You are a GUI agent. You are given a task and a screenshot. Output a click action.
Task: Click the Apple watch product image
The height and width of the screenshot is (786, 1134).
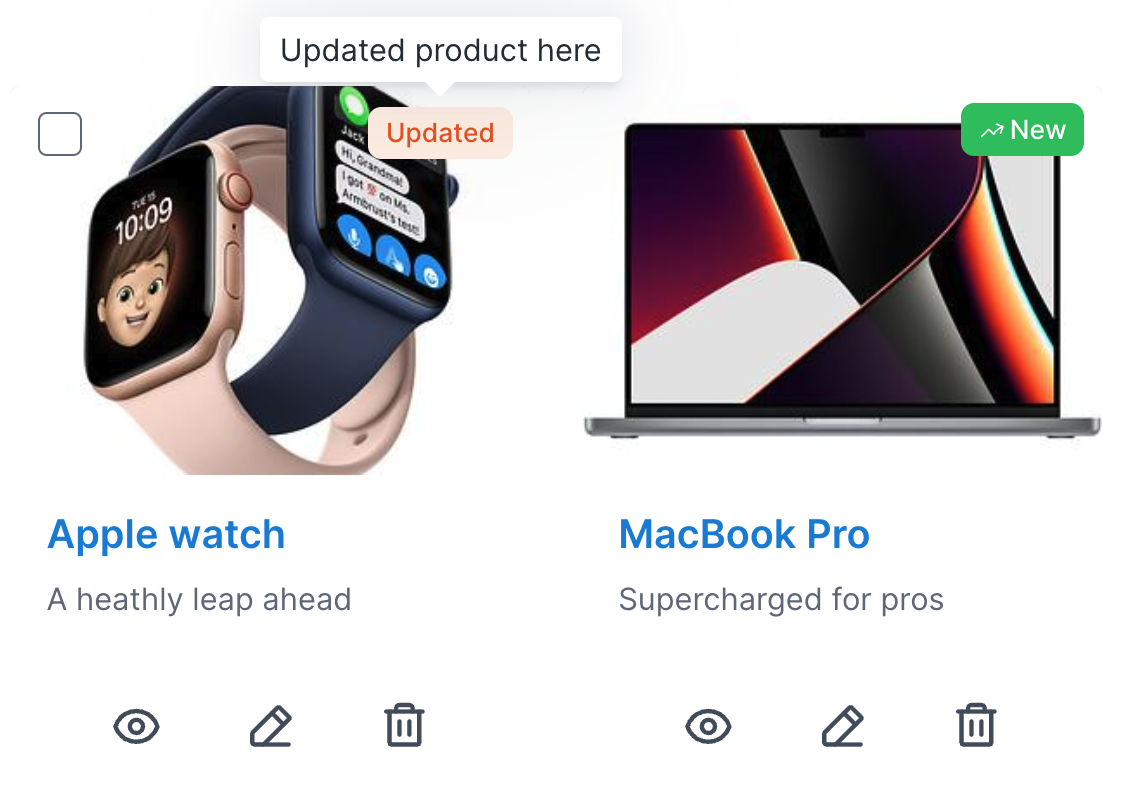point(271,281)
